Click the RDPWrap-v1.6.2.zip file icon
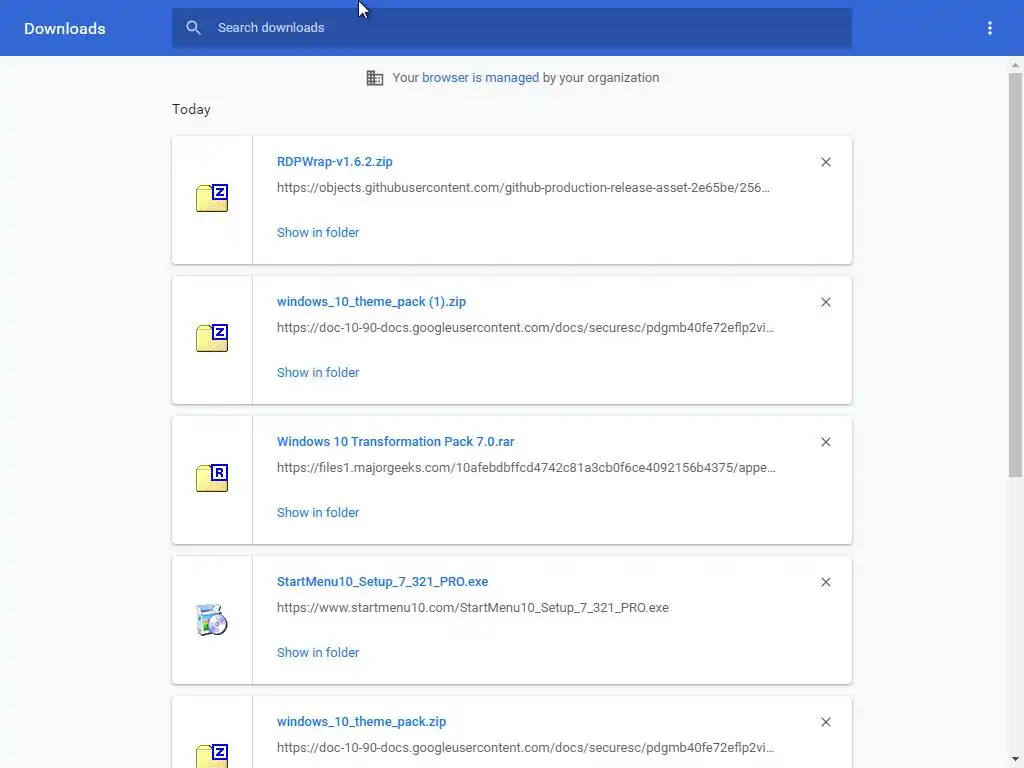Image resolution: width=1024 pixels, height=768 pixels. pyautogui.click(x=212, y=199)
